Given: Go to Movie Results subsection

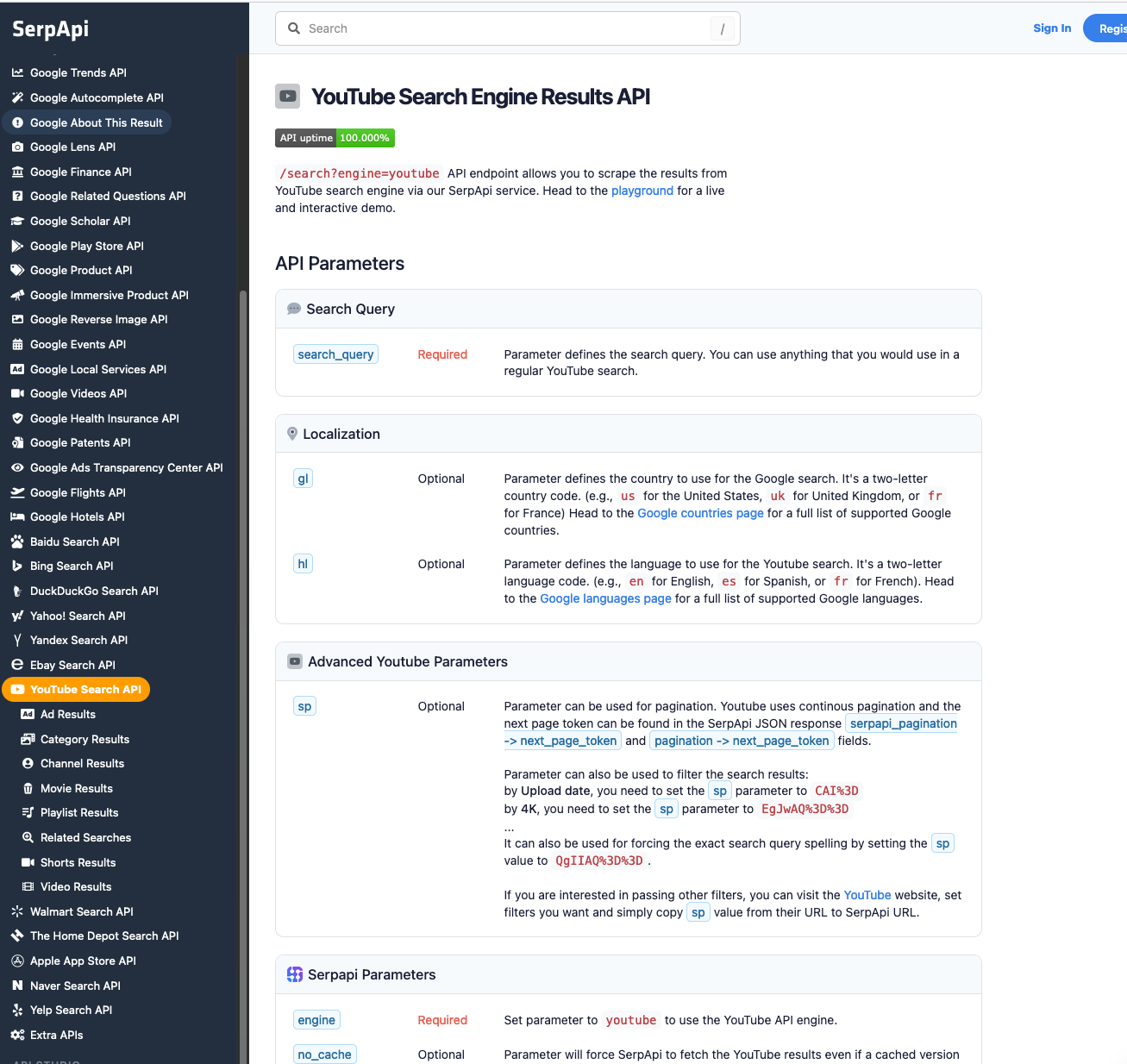Looking at the screenshot, I should (77, 789).
